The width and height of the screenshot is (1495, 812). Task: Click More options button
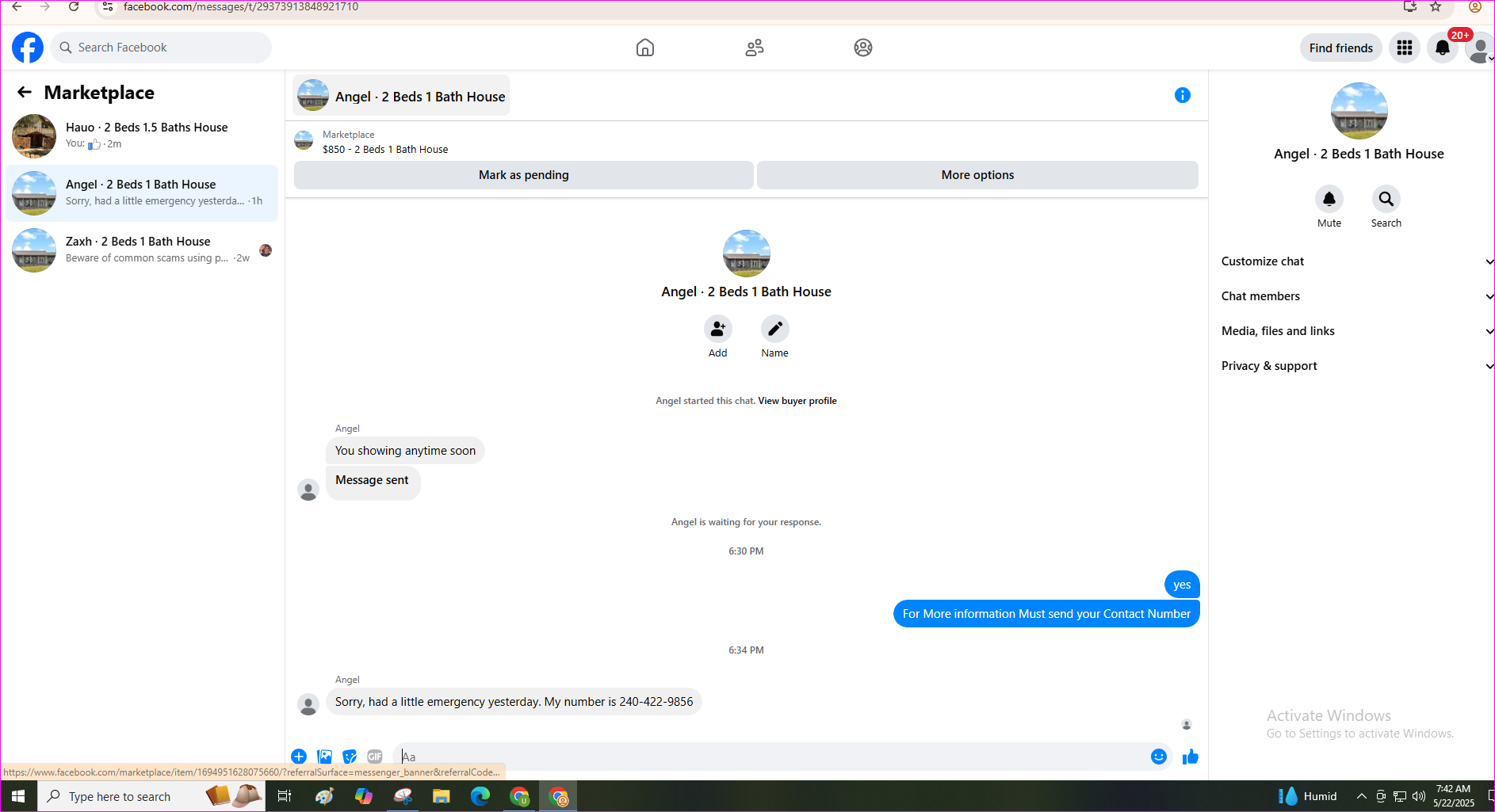point(978,175)
